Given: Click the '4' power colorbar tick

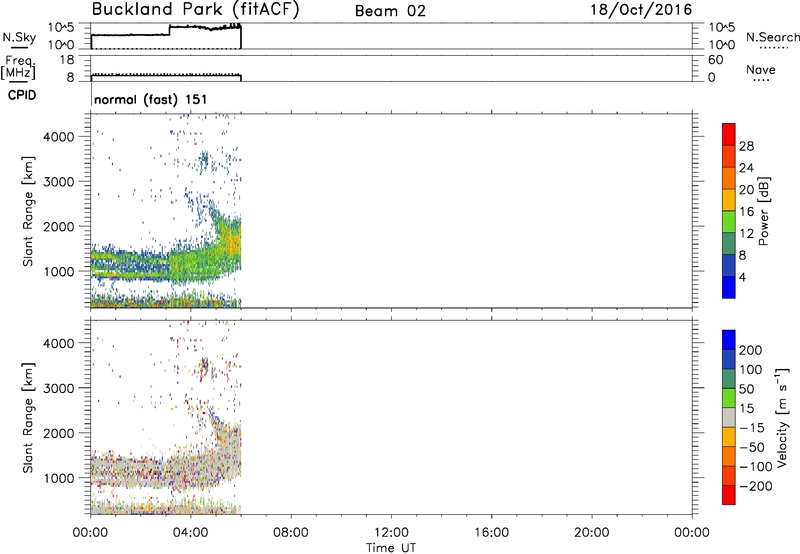Looking at the screenshot, I should [x=743, y=277].
